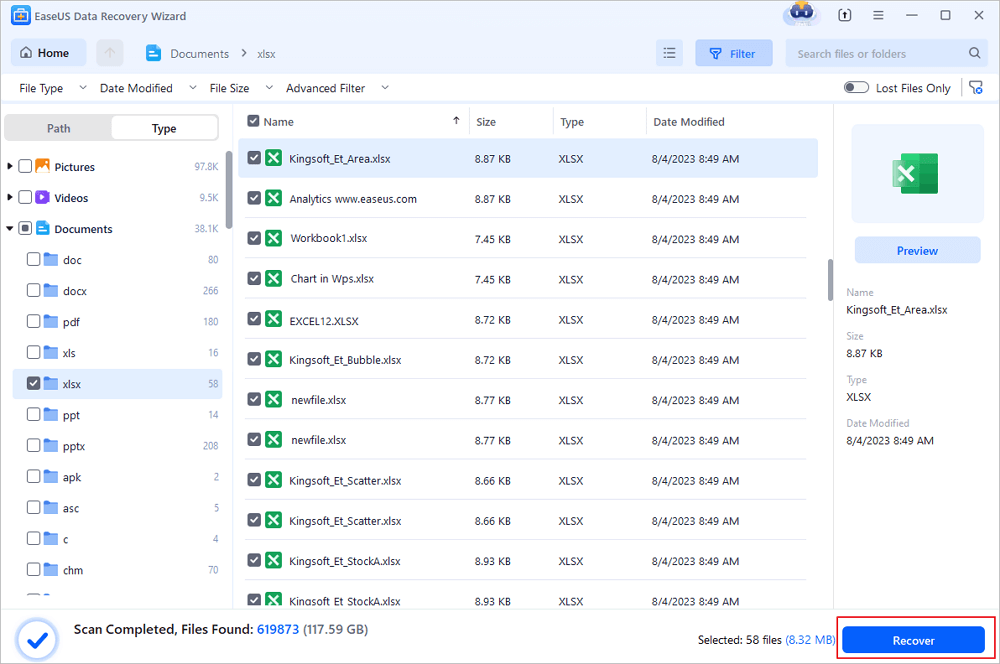Click the large Excel preview thumbnail
The width and height of the screenshot is (1000, 664).
tap(915, 173)
